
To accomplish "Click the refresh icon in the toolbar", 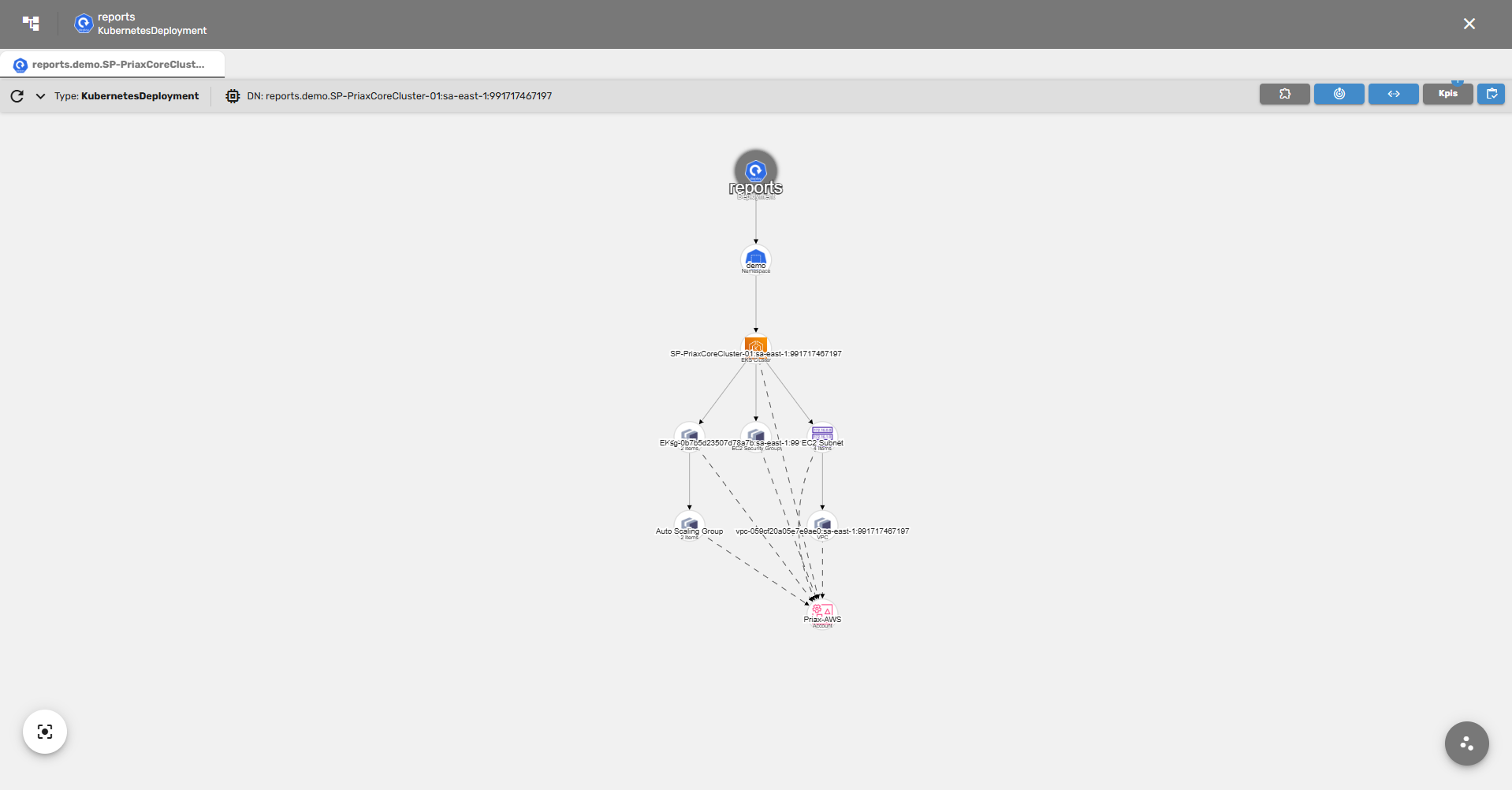I will (17, 96).
